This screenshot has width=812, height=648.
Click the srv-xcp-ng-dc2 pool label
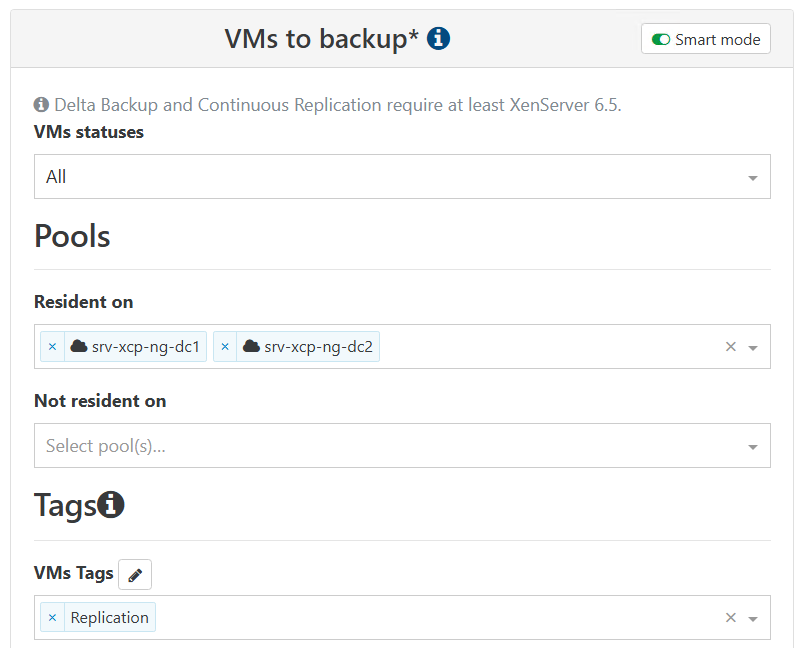(x=318, y=347)
